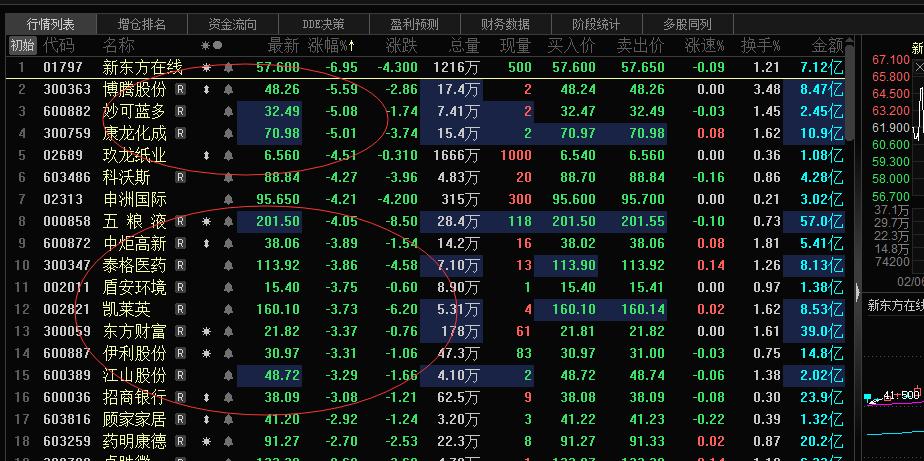Select the 东方财富 stock name
The width and height of the screenshot is (924, 461).
point(134,332)
